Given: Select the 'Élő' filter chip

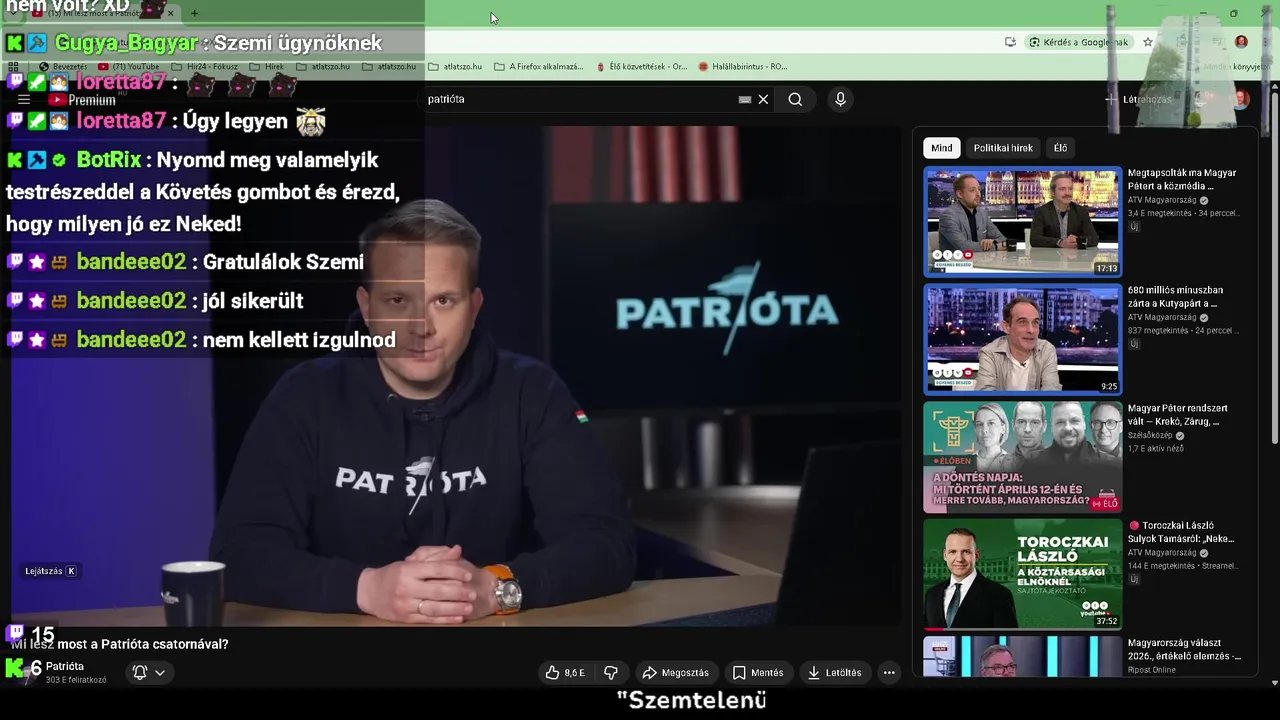Looking at the screenshot, I should 1060,148.
